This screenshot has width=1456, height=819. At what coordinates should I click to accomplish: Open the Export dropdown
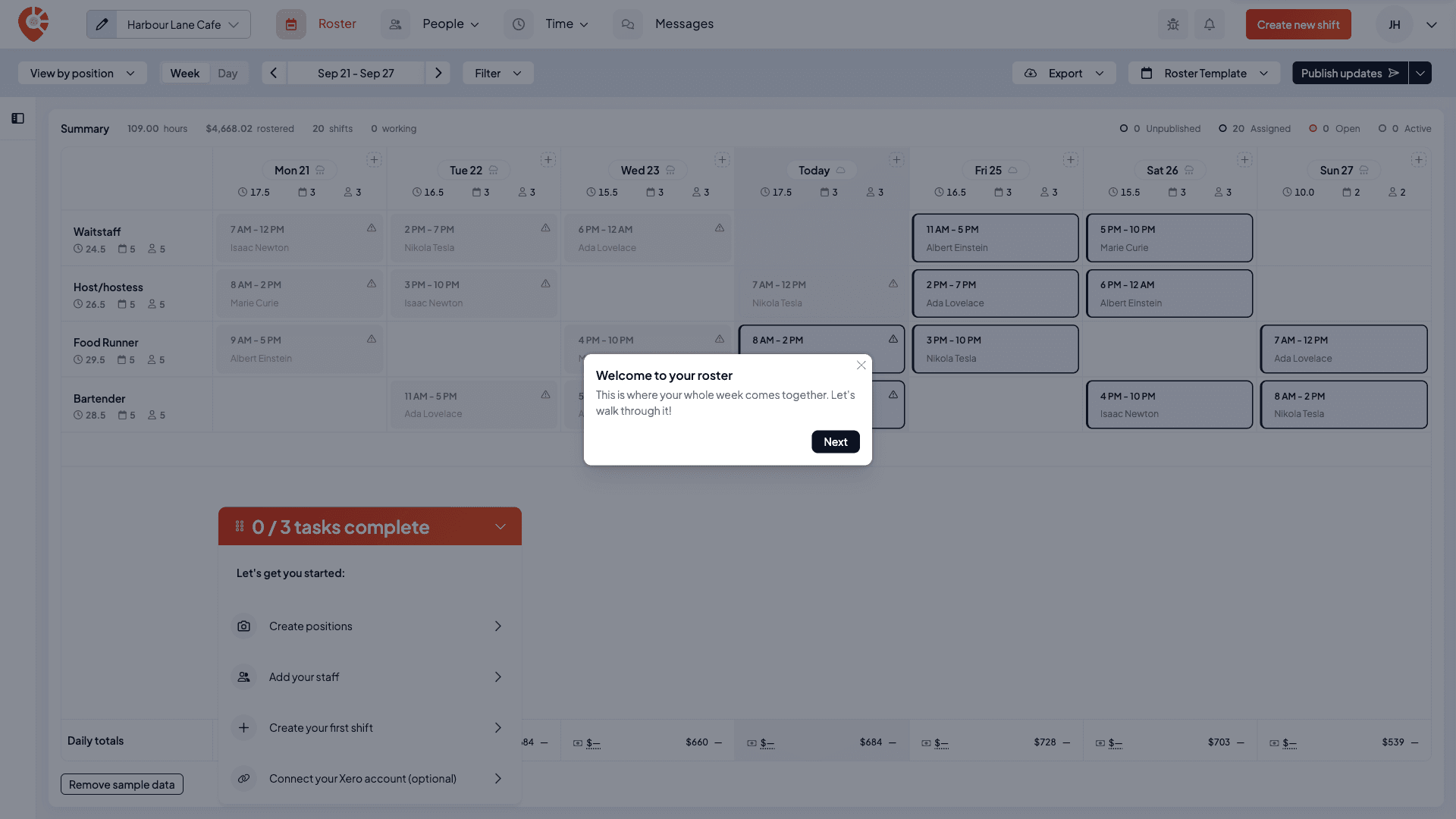click(x=1064, y=73)
